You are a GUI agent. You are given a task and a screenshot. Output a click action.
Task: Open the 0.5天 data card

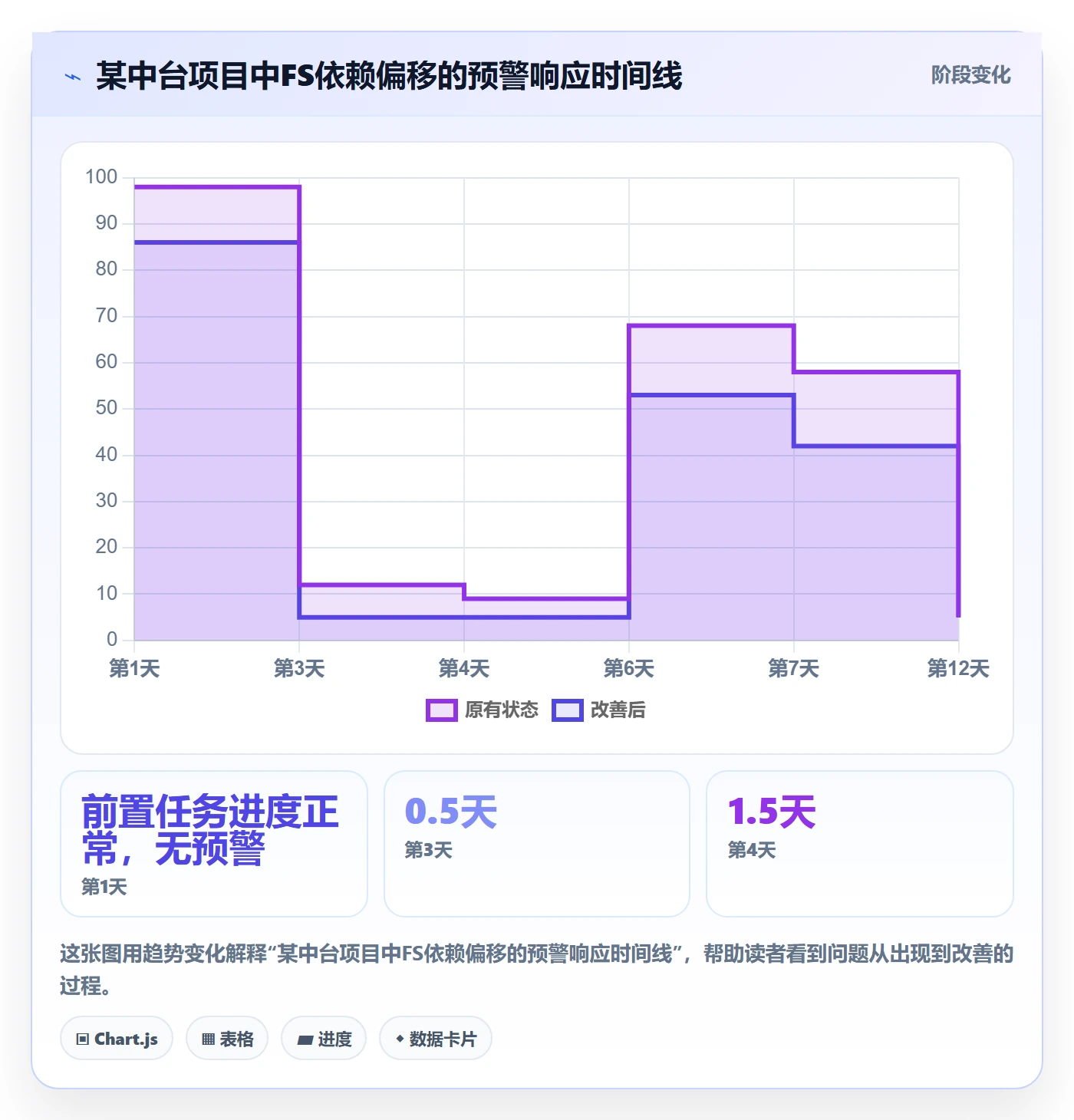[x=537, y=844]
